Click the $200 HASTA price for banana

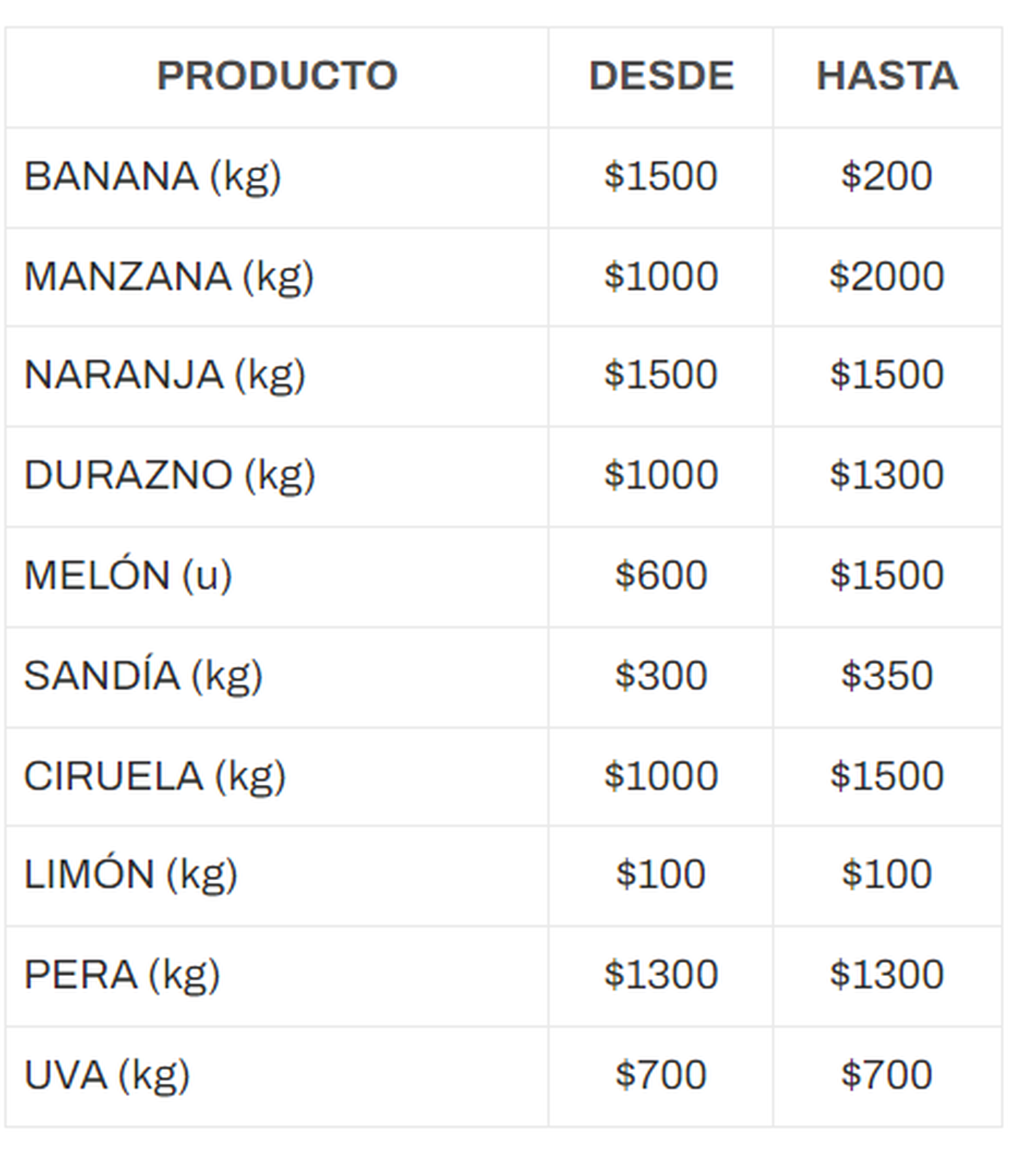click(x=887, y=177)
